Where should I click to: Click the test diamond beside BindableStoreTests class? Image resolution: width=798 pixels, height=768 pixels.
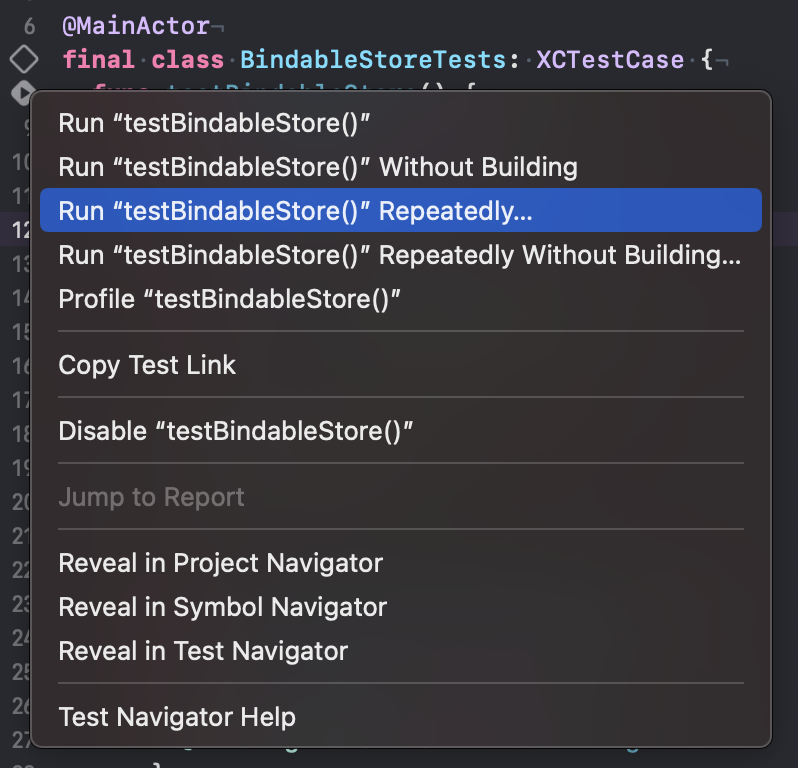pyautogui.click(x=22, y=59)
